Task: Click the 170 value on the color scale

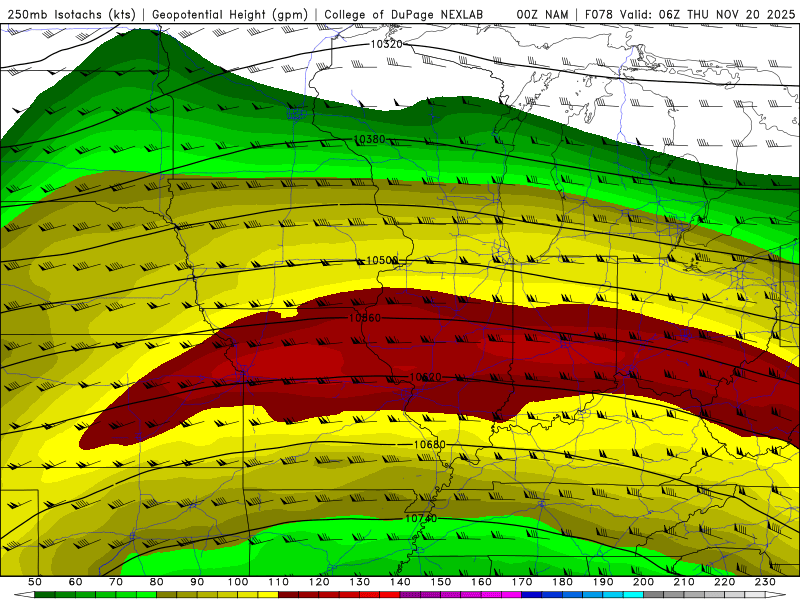Action: 522,582
